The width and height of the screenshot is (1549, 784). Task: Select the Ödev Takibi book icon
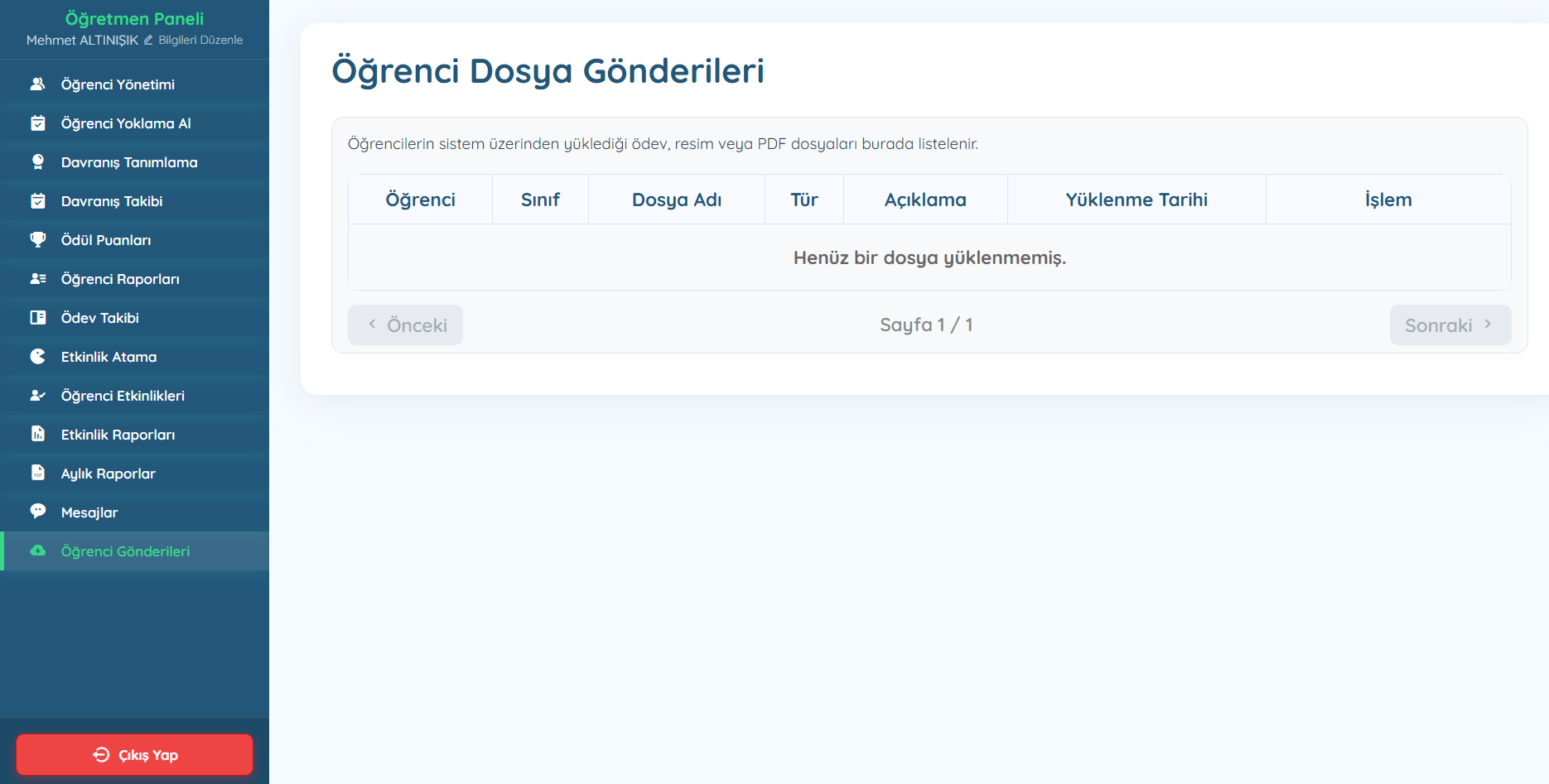coord(38,317)
